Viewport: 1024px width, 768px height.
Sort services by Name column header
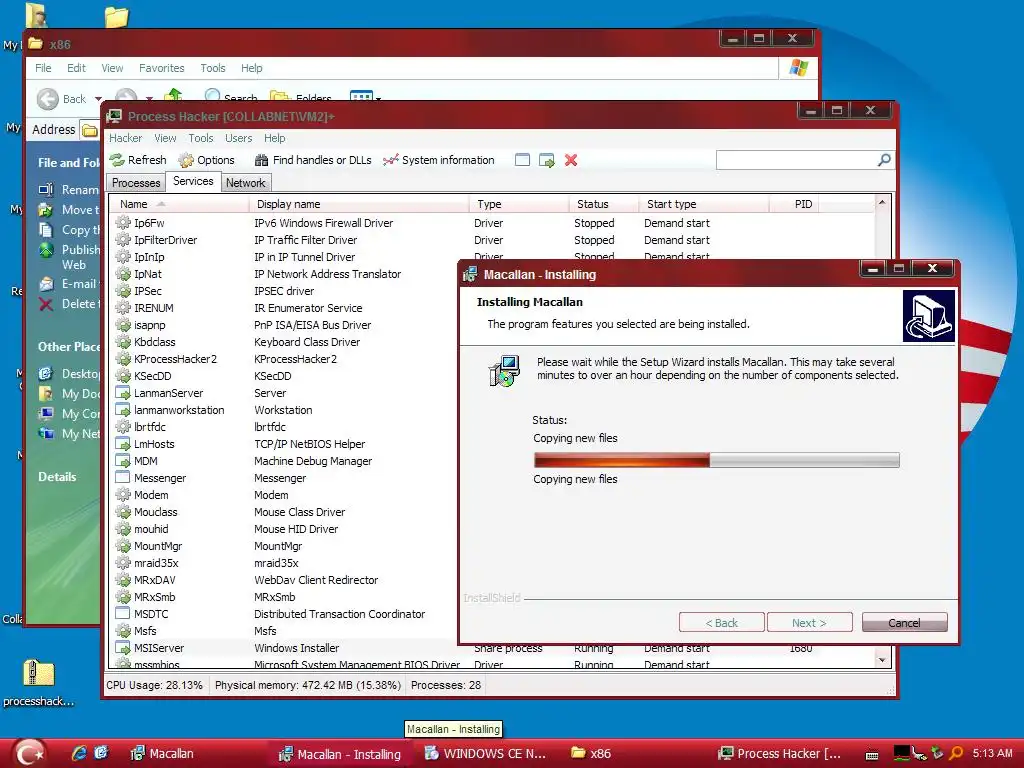click(179, 204)
